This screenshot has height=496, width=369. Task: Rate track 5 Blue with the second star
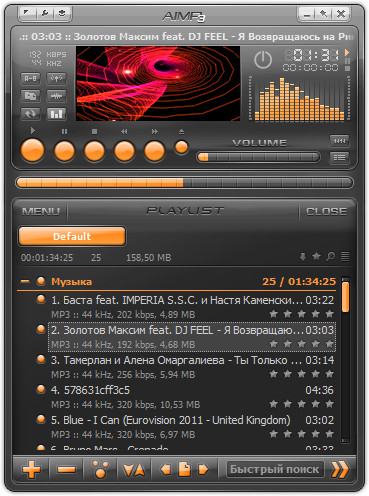[287, 434]
